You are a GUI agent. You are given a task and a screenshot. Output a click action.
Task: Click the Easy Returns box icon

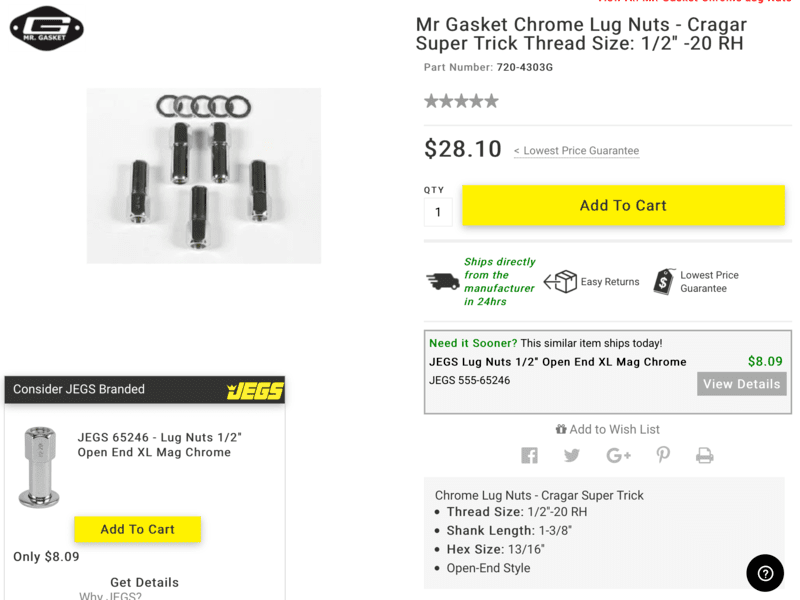pyautogui.click(x=560, y=282)
